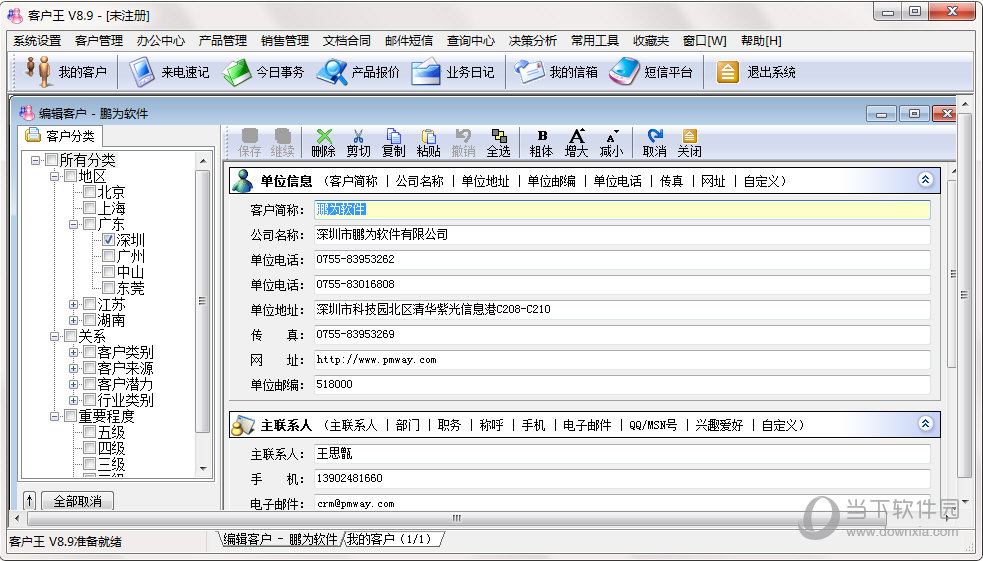Collapse the 主联系人 section chevron
This screenshot has width=983, height=561.
click(925, 424)
